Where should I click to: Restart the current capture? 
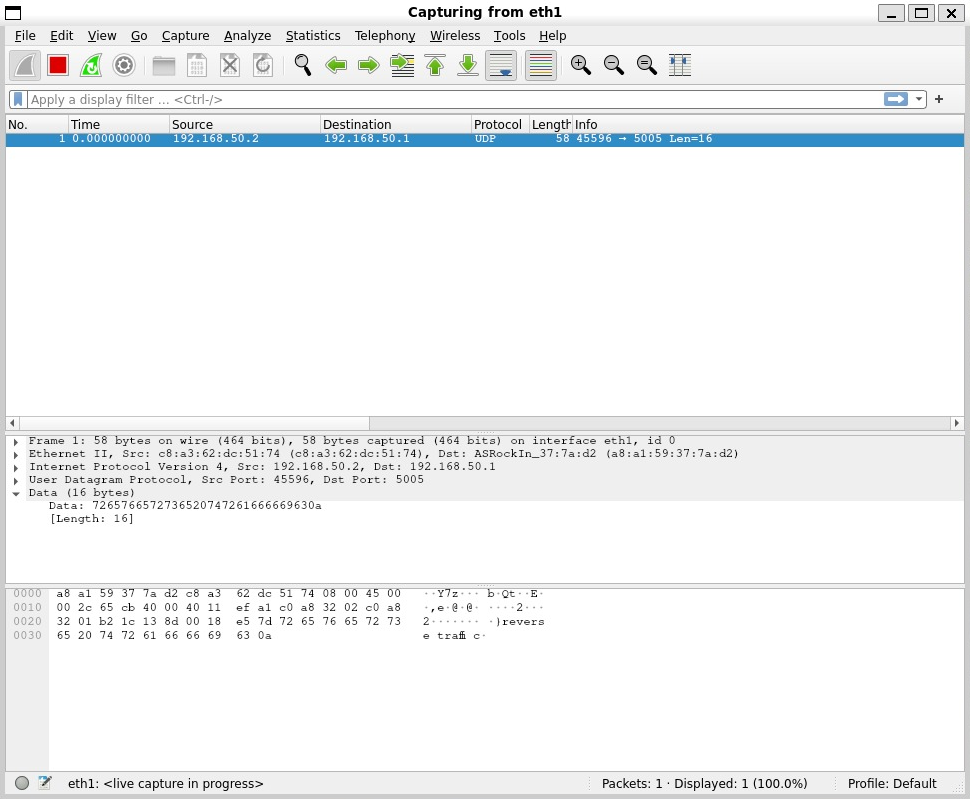coord(92,65)
